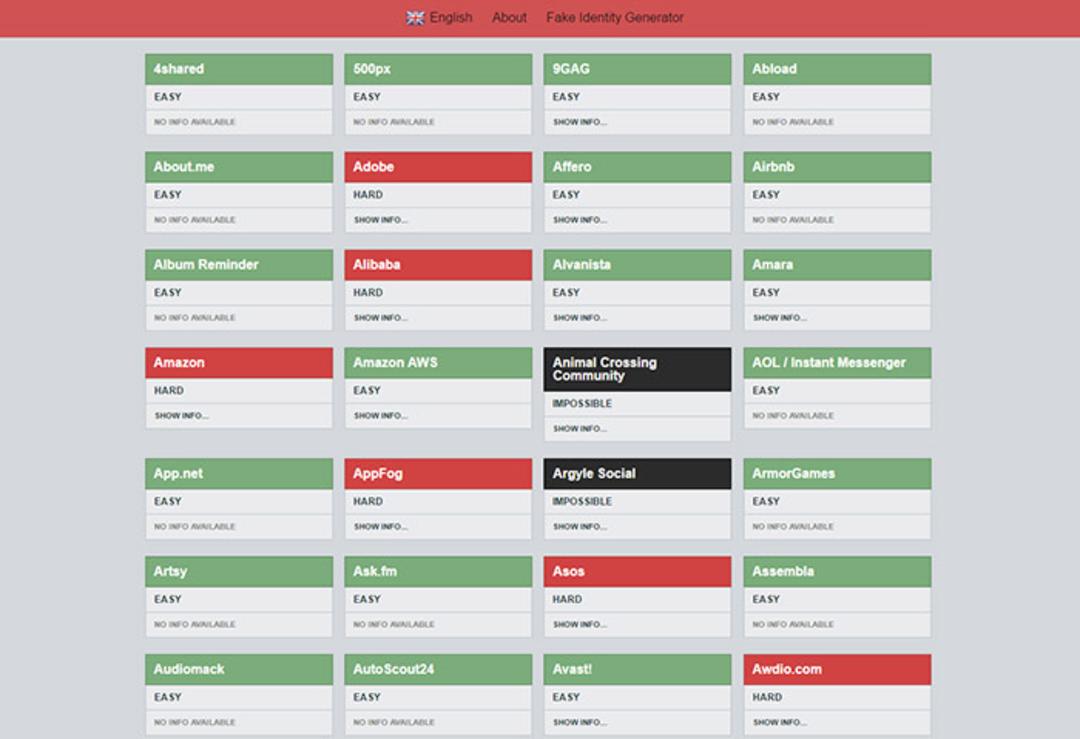Click No Info Available under Airbnb
1080x739 pixels.
point(793,220)
